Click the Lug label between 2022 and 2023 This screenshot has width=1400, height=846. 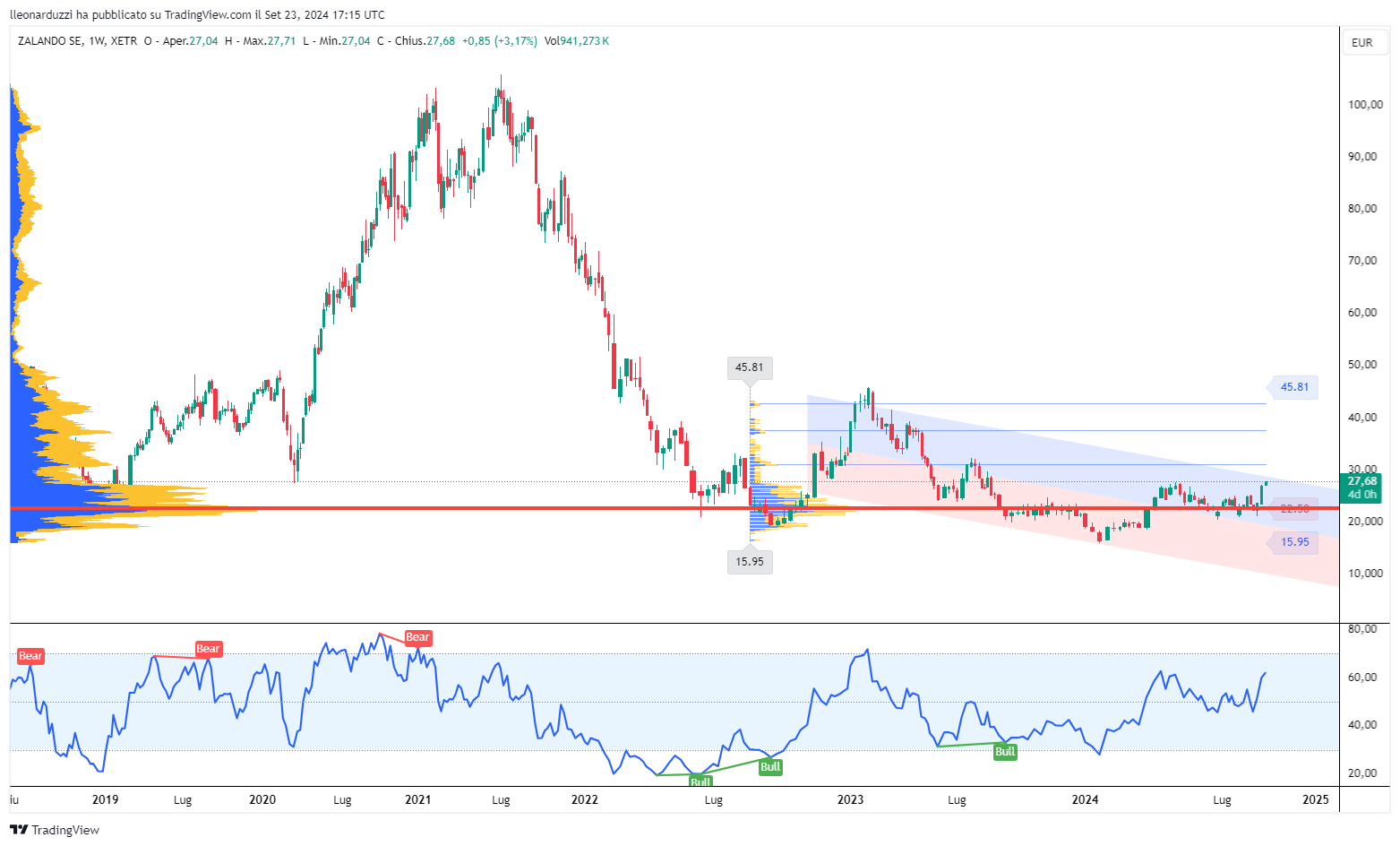pos(714,800)
